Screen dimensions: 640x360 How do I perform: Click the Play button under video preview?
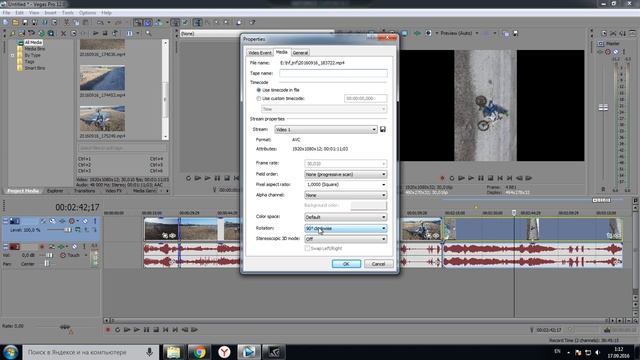[471, 178]
